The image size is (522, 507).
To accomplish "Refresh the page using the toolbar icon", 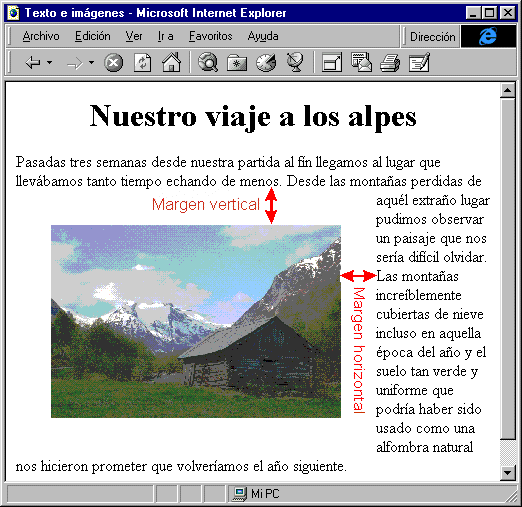I will coord(142,63).
